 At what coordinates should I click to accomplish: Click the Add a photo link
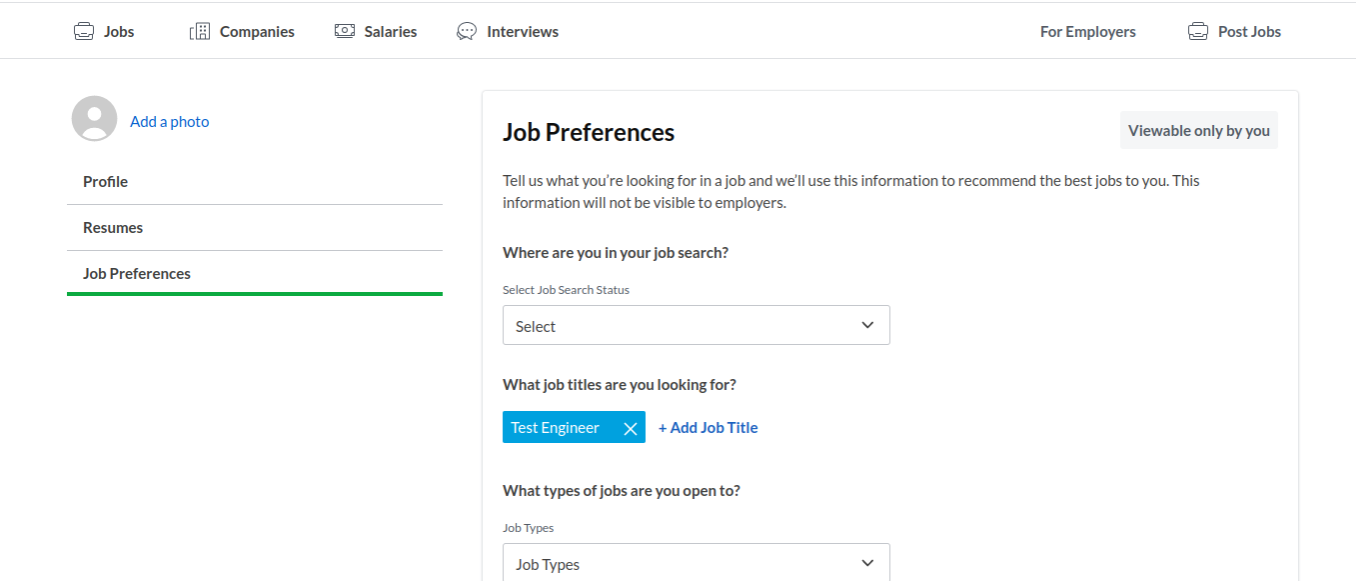tap(170, 122)
